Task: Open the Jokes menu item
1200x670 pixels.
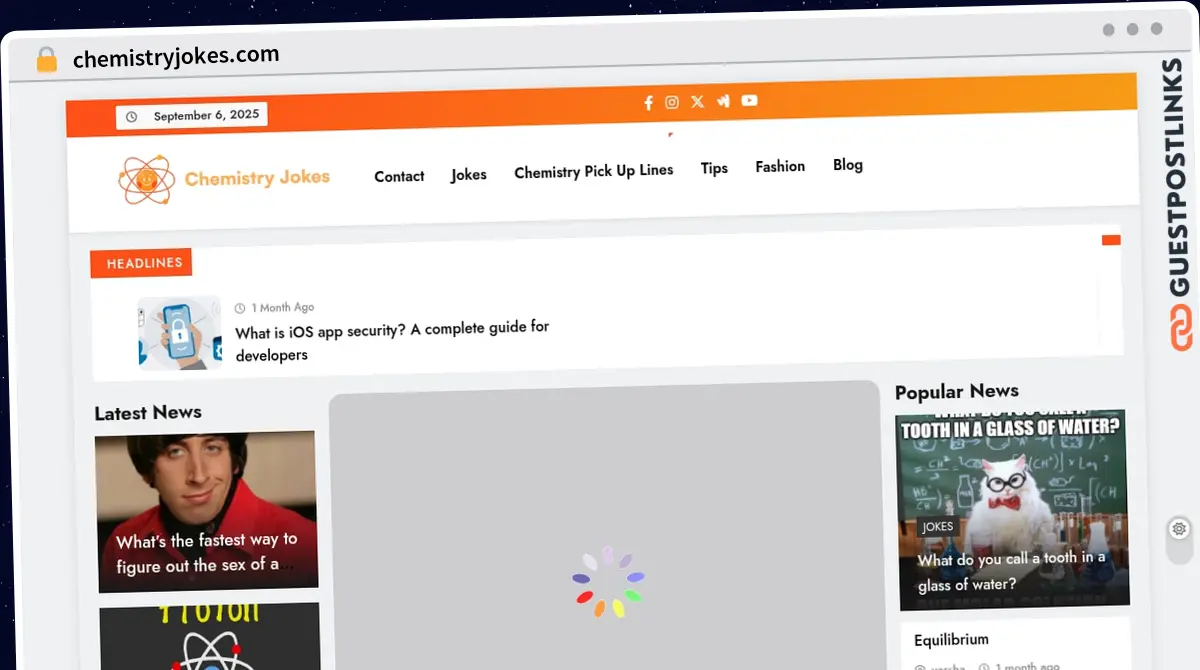Action: pos(468,174)
